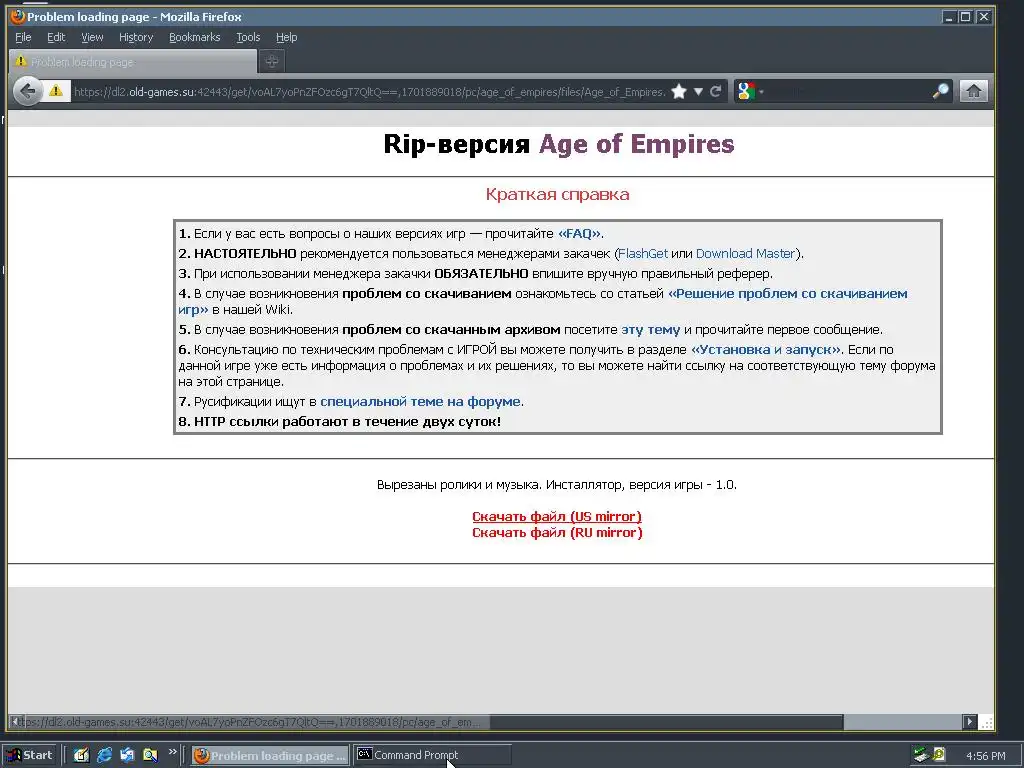Open a new tab with the plus button
Viewport: 1024px width, 768px height.
pos(272,61)
